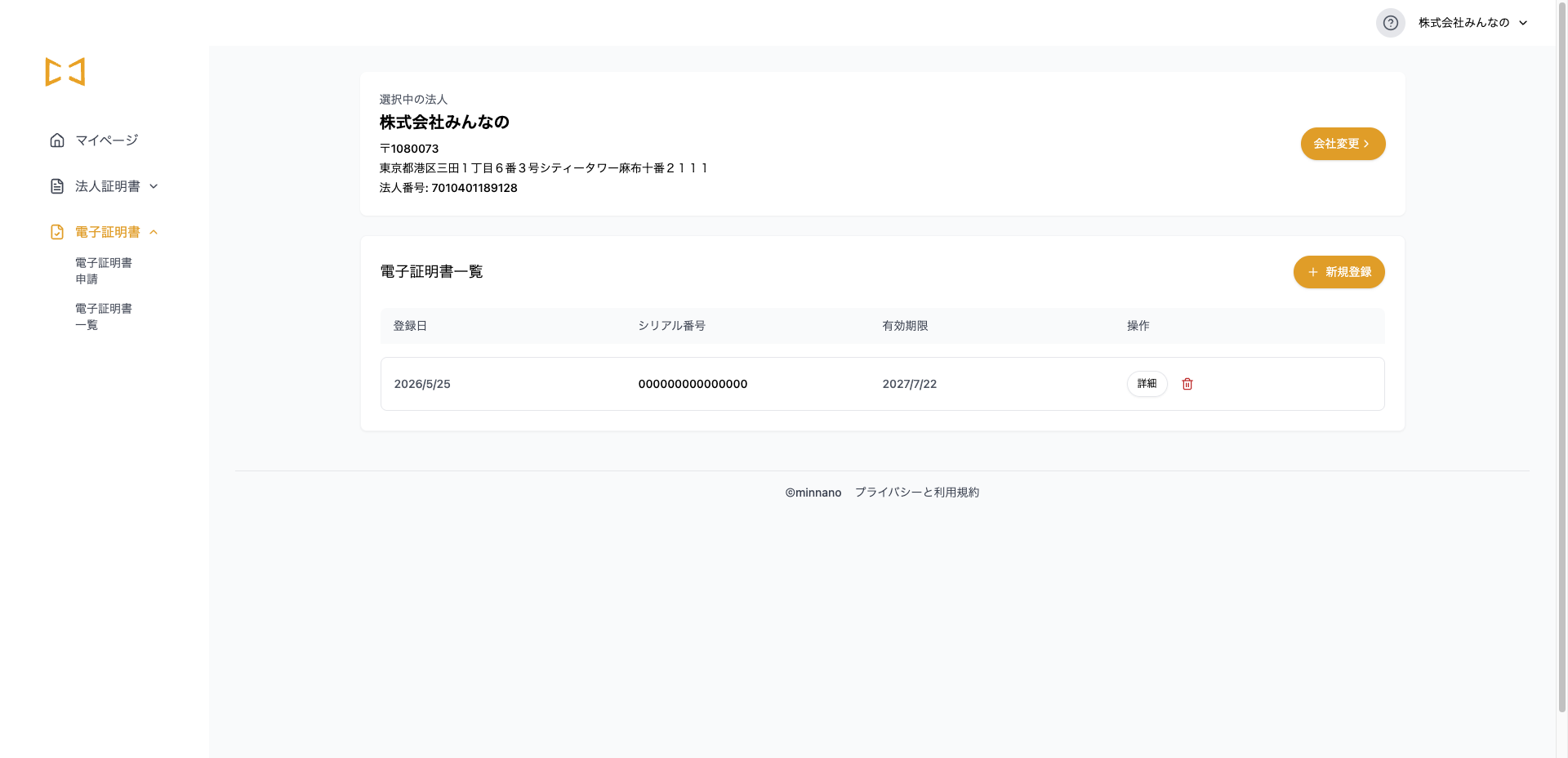1568x758 pixels.
Task: Click the registration date 2026/5/25
Action: (x=422, y=384)
